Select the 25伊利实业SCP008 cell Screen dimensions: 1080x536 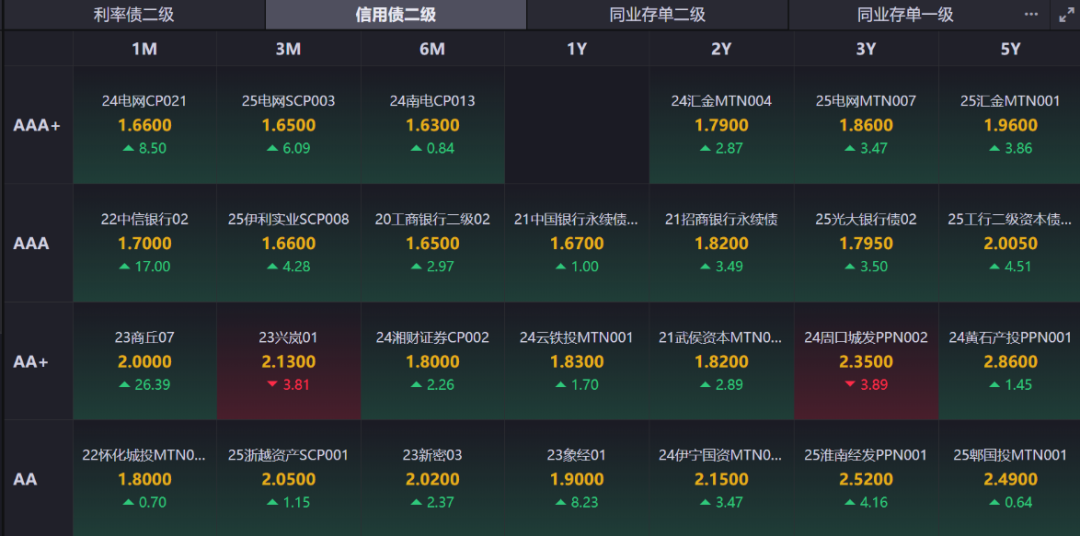click(x=289, y=243)
